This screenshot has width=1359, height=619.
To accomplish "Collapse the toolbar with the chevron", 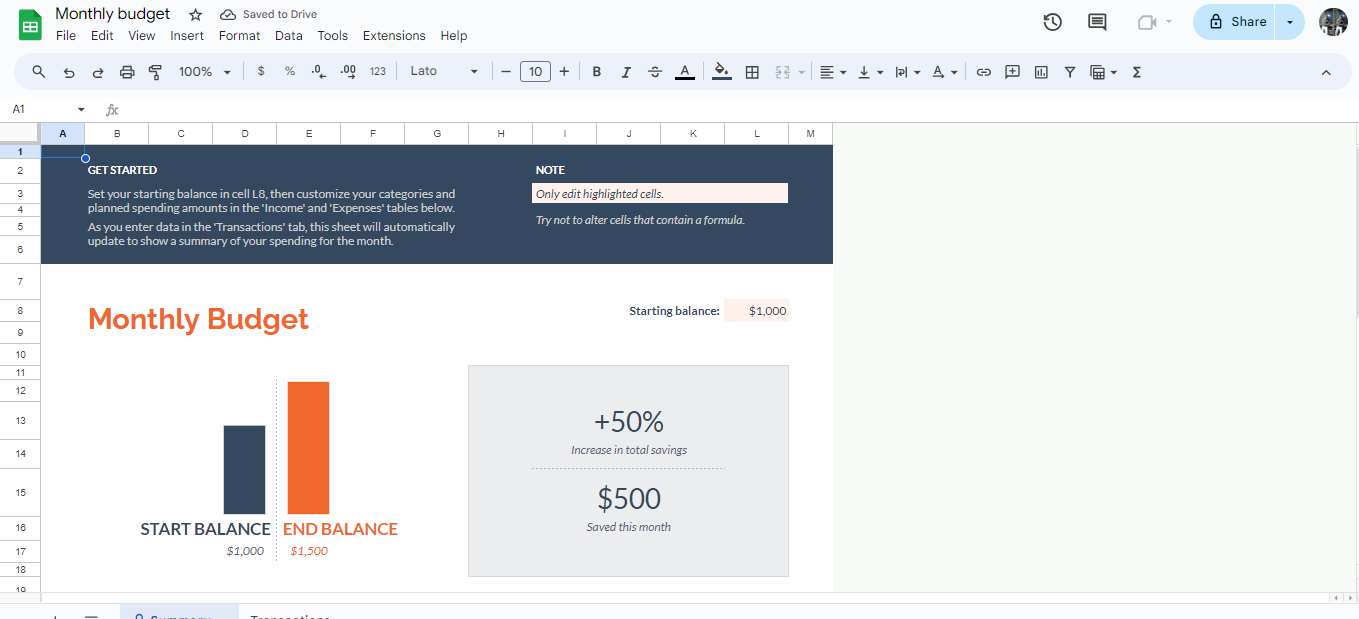I will coord(1326,72).
